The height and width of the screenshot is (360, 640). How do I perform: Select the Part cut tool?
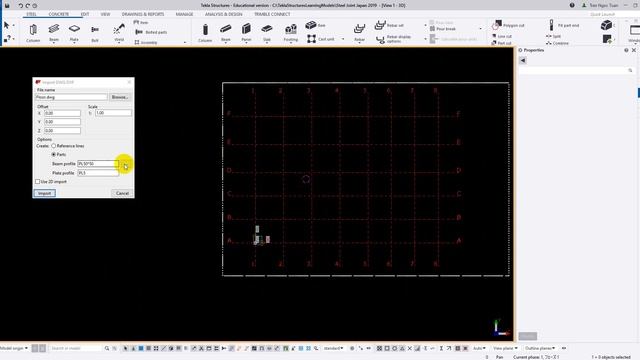502,43
